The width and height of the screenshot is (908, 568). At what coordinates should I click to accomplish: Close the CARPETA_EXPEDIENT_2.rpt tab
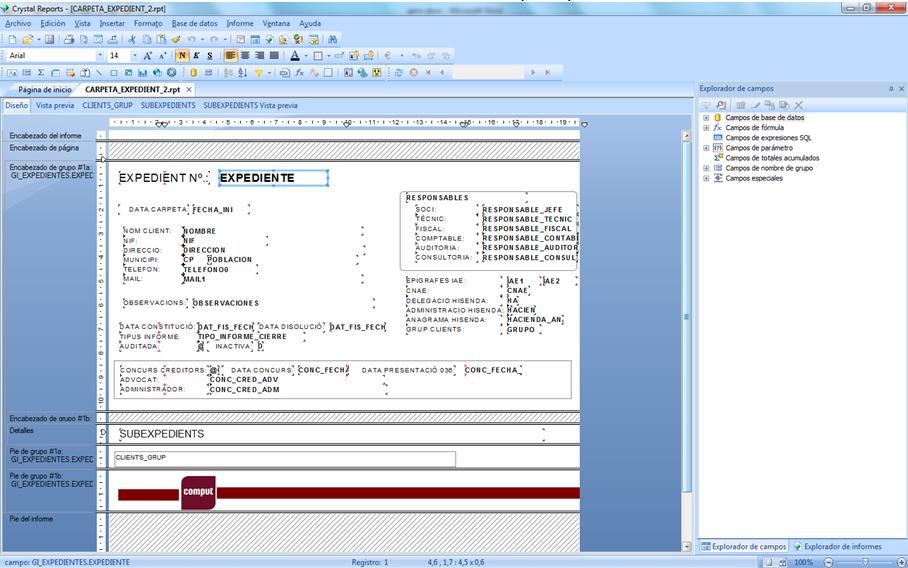189,90
